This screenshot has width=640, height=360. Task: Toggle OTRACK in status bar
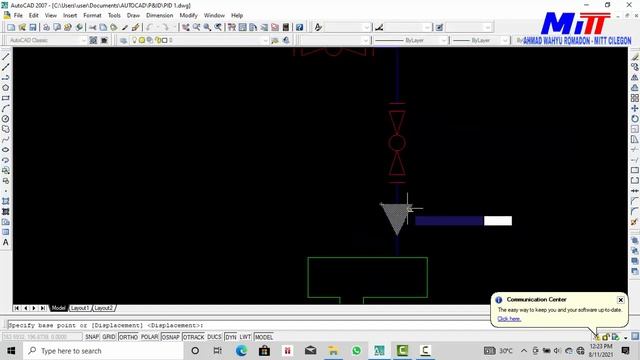193,337
